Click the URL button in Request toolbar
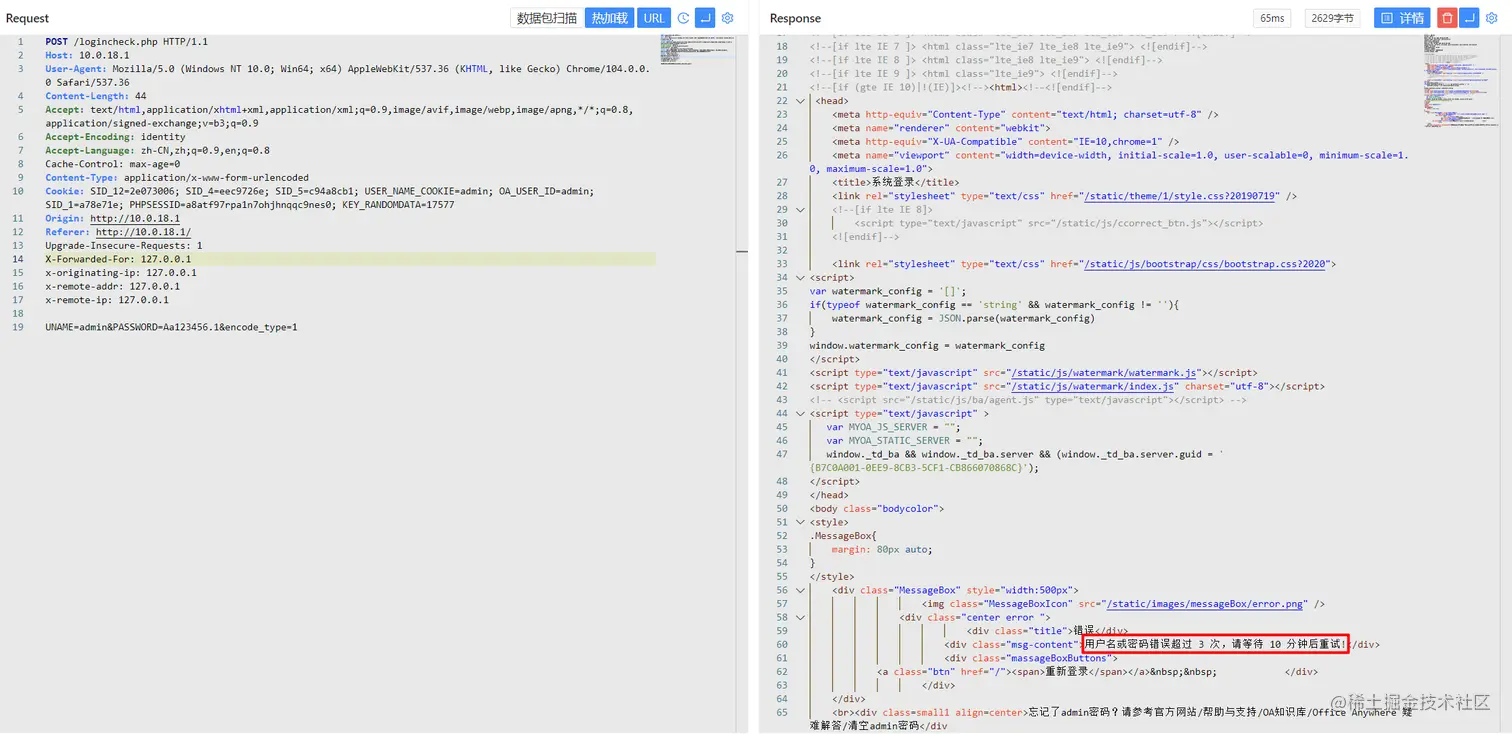Viewport: 1512px width, 734px height. tap(654, 18)
